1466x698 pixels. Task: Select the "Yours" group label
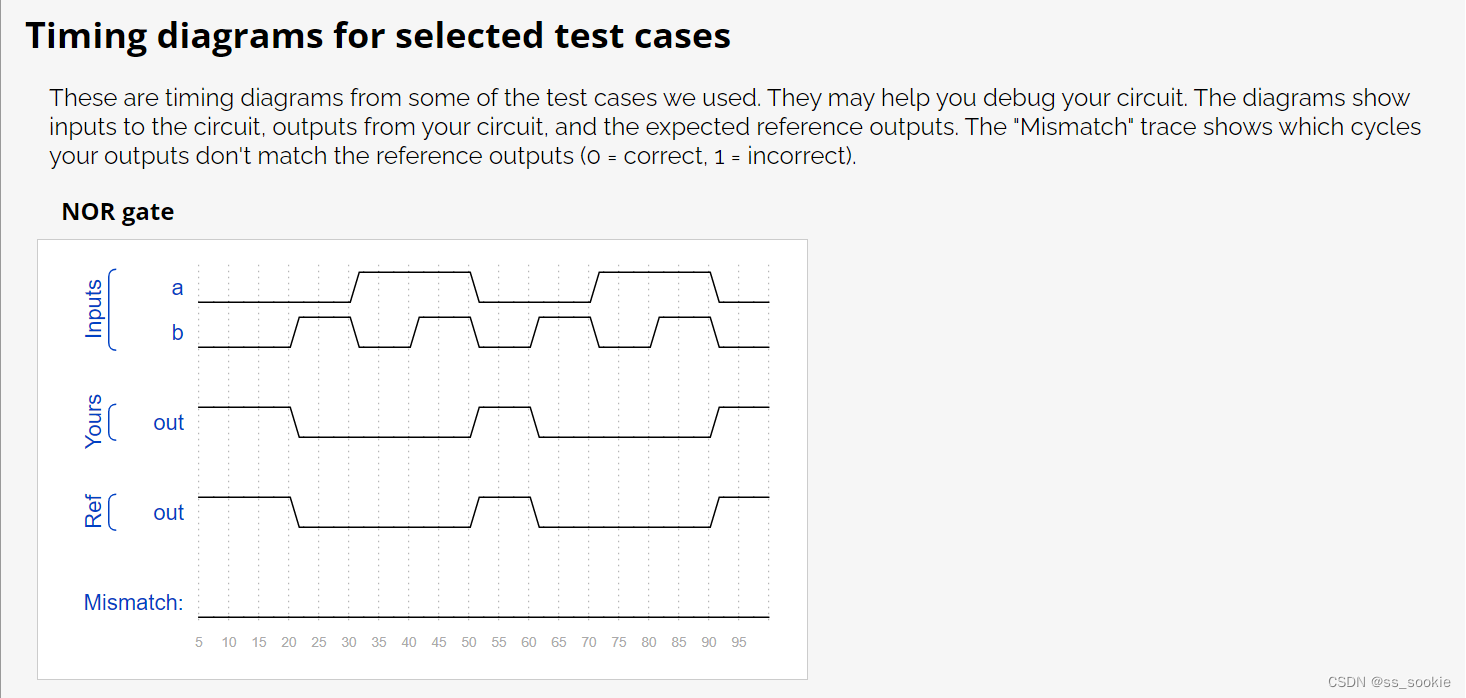pyautogui.click(x=94, y=421)
